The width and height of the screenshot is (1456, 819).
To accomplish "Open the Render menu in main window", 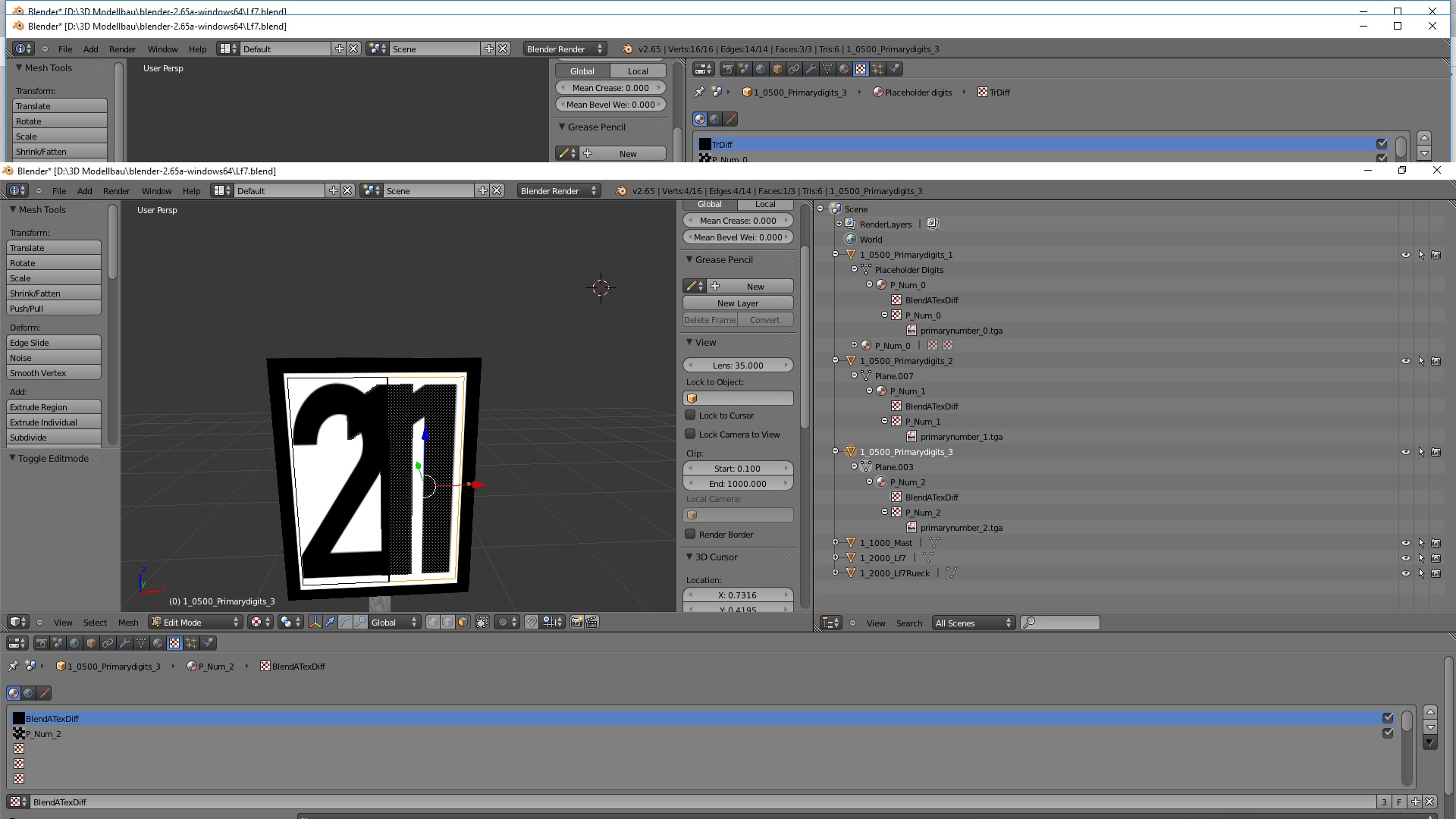I will coord(116,191).
